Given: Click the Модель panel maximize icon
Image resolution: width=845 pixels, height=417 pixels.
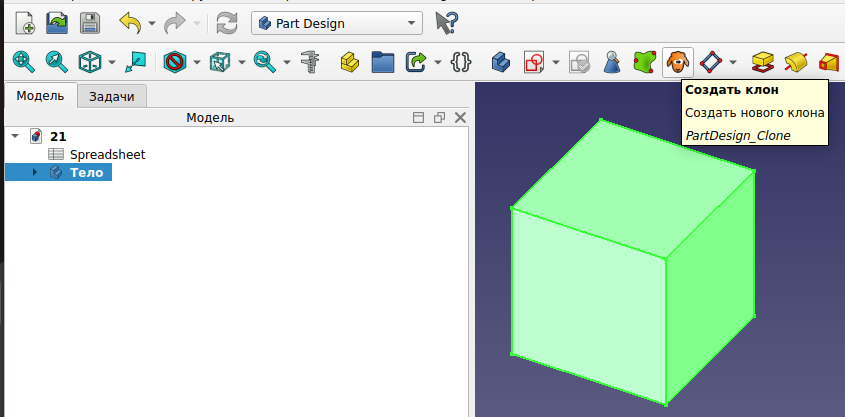Looking at the screenshot, I should point(418,117).
